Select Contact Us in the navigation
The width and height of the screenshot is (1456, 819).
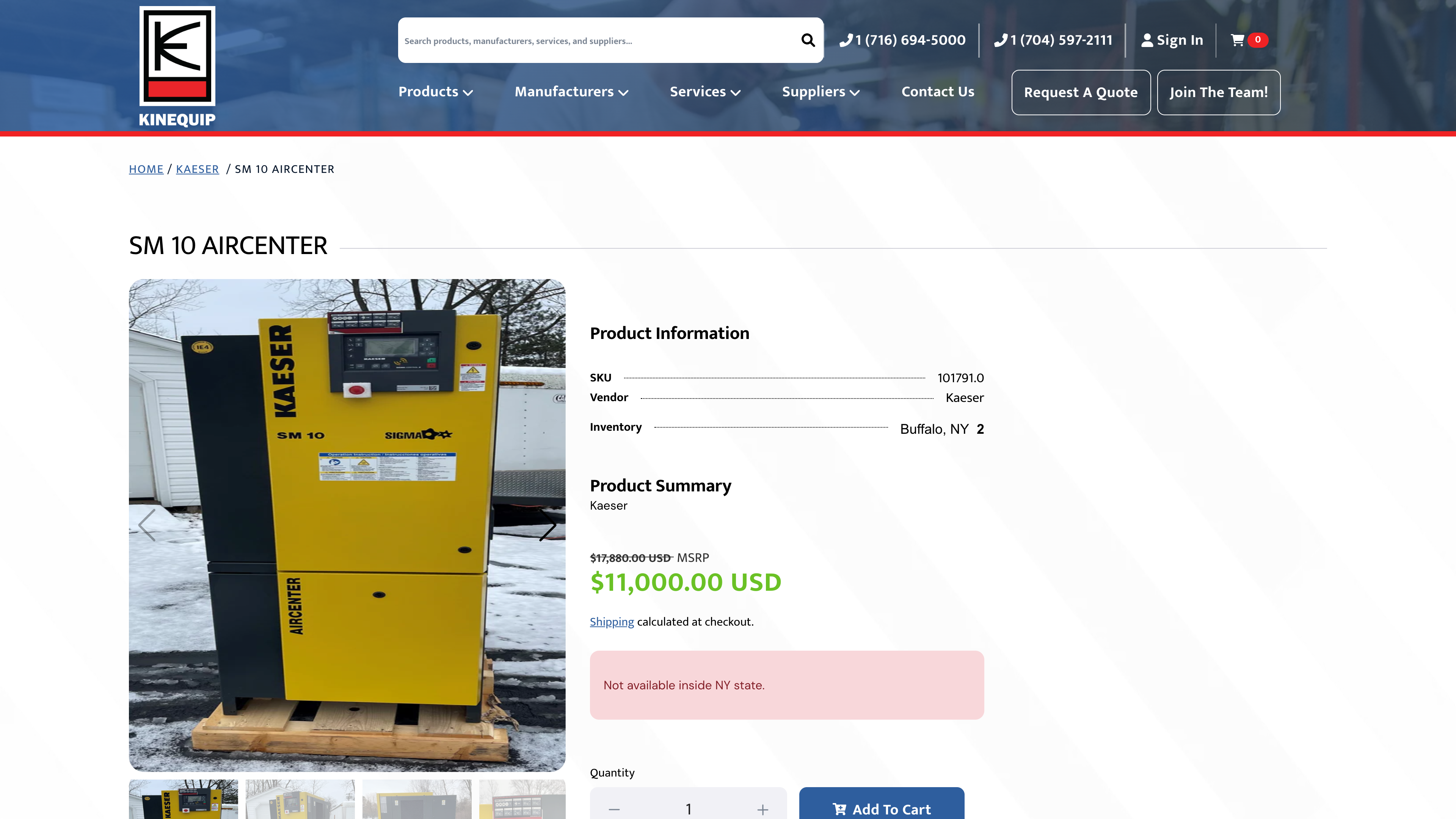938,91
